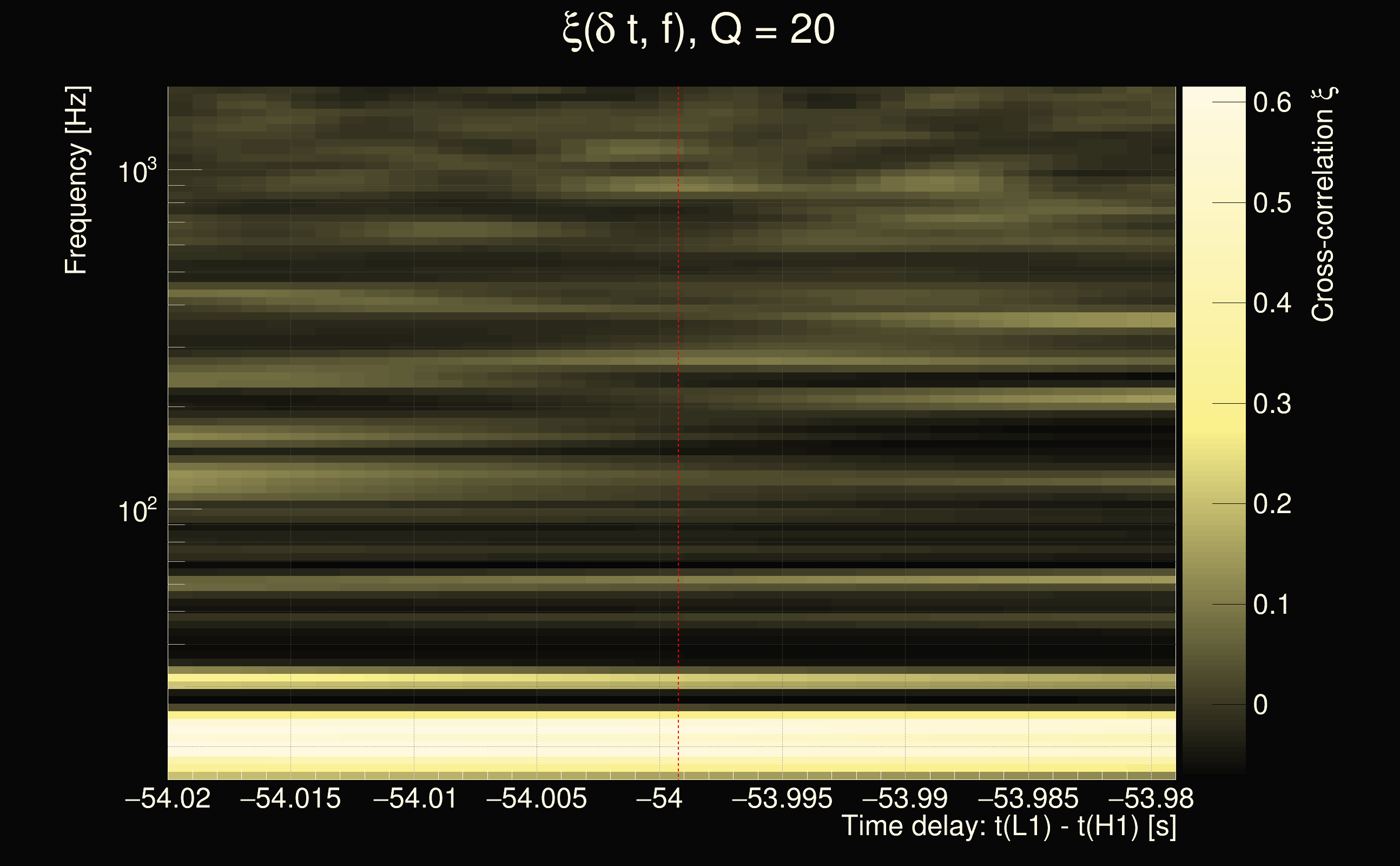This screenshot has height=866, width=1400.
Task: Click the -53.99 time delay tick label
Action: (x=905, y=798)
